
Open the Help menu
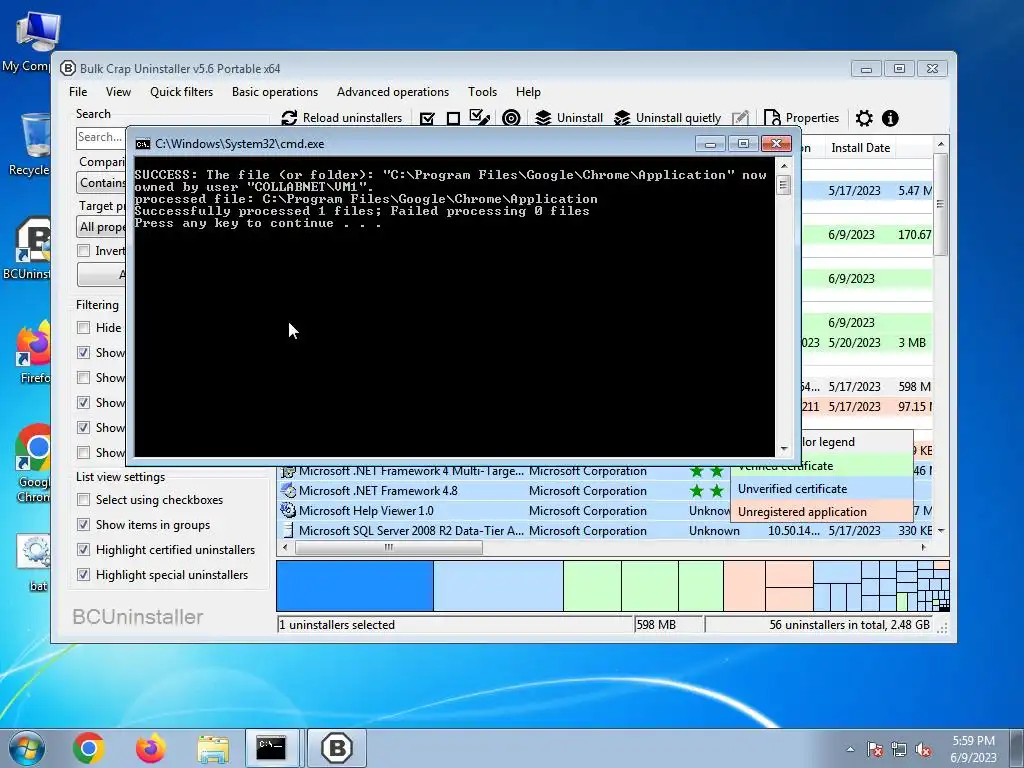click(528, 92)
